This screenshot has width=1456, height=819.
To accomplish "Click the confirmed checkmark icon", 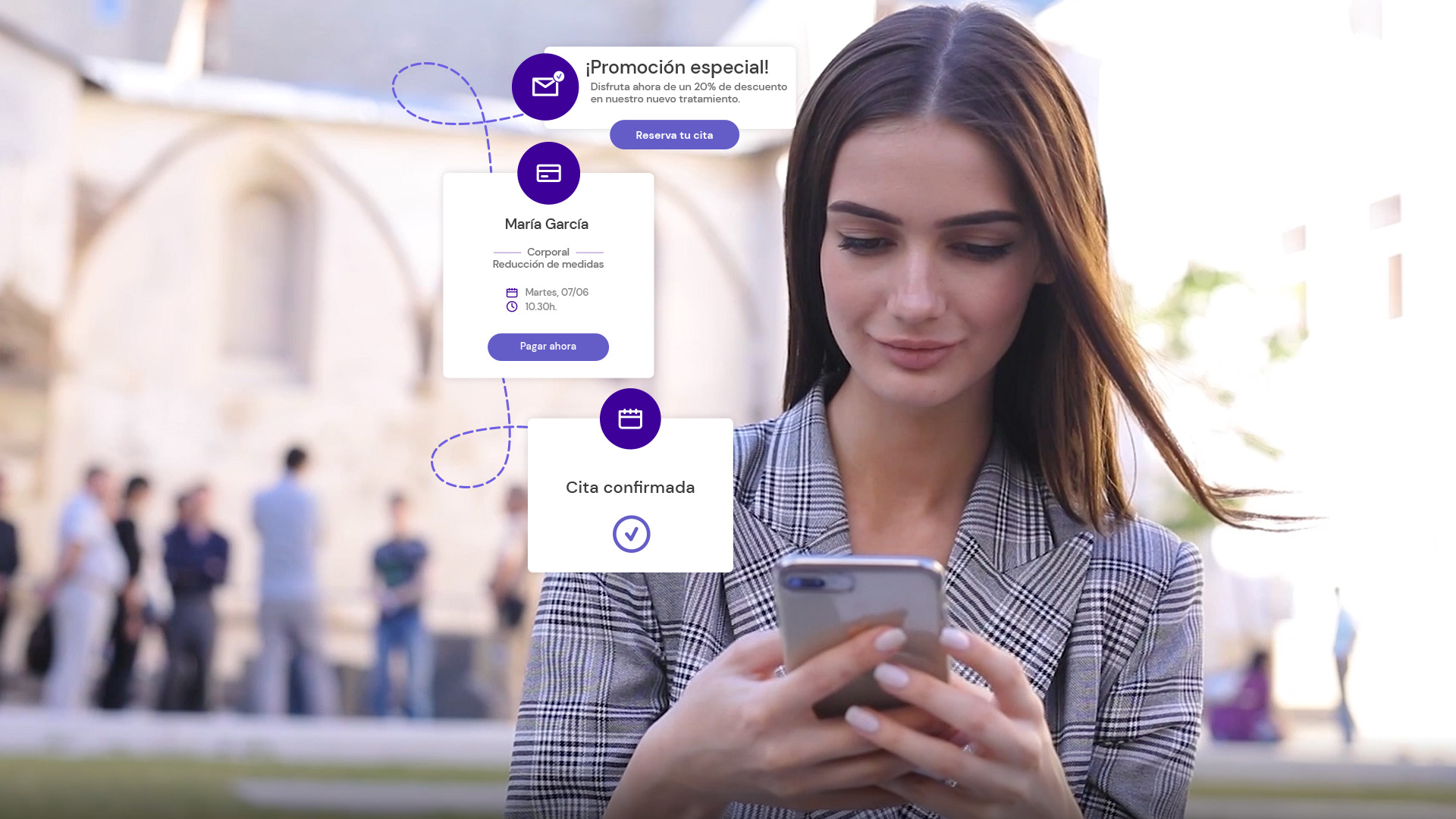I will coord(630,532).
